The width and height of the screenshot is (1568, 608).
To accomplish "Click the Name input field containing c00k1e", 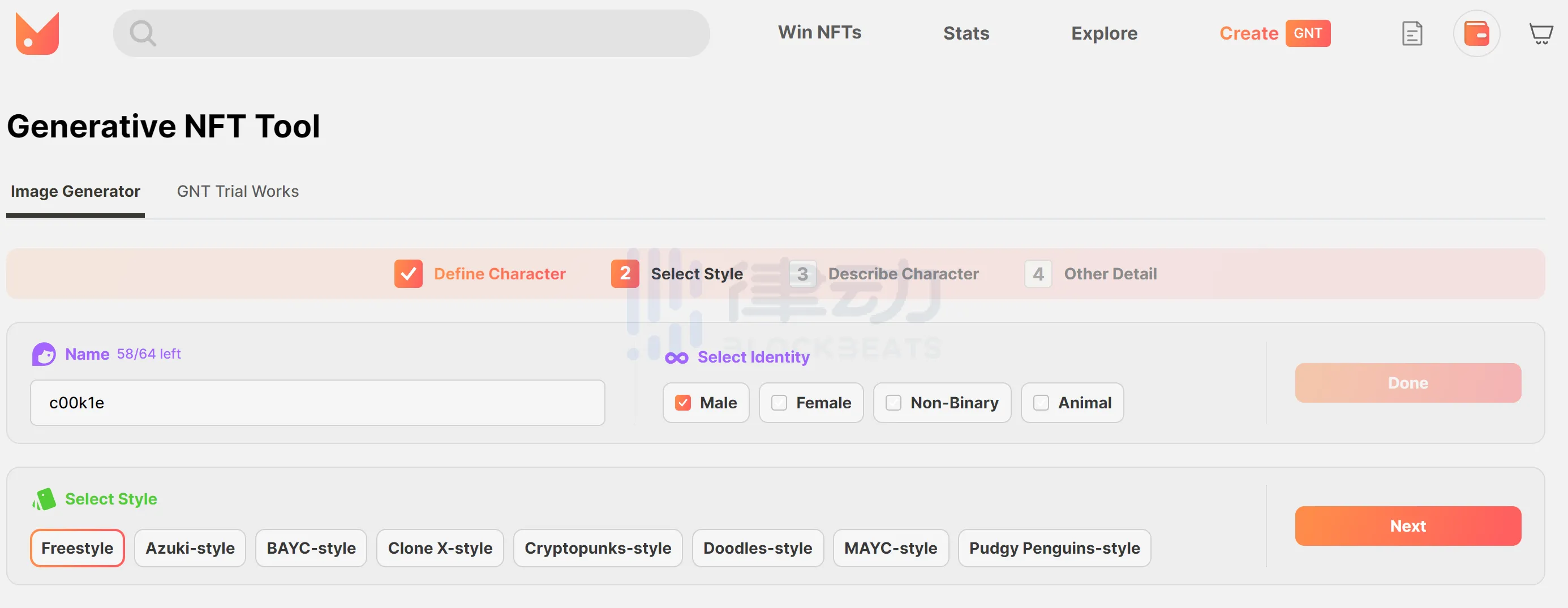I will 317,403.
